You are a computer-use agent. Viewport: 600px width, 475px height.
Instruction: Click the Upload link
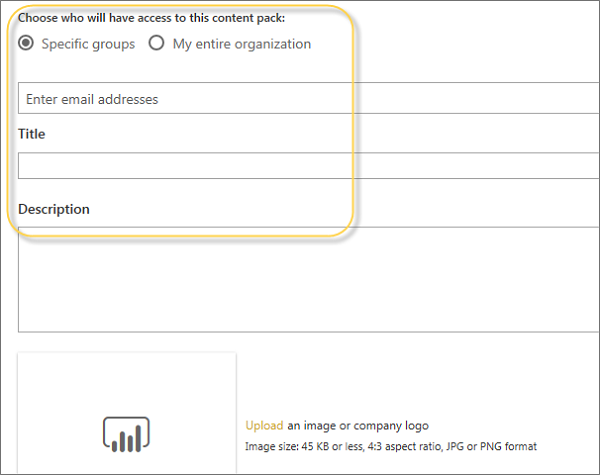264,426
